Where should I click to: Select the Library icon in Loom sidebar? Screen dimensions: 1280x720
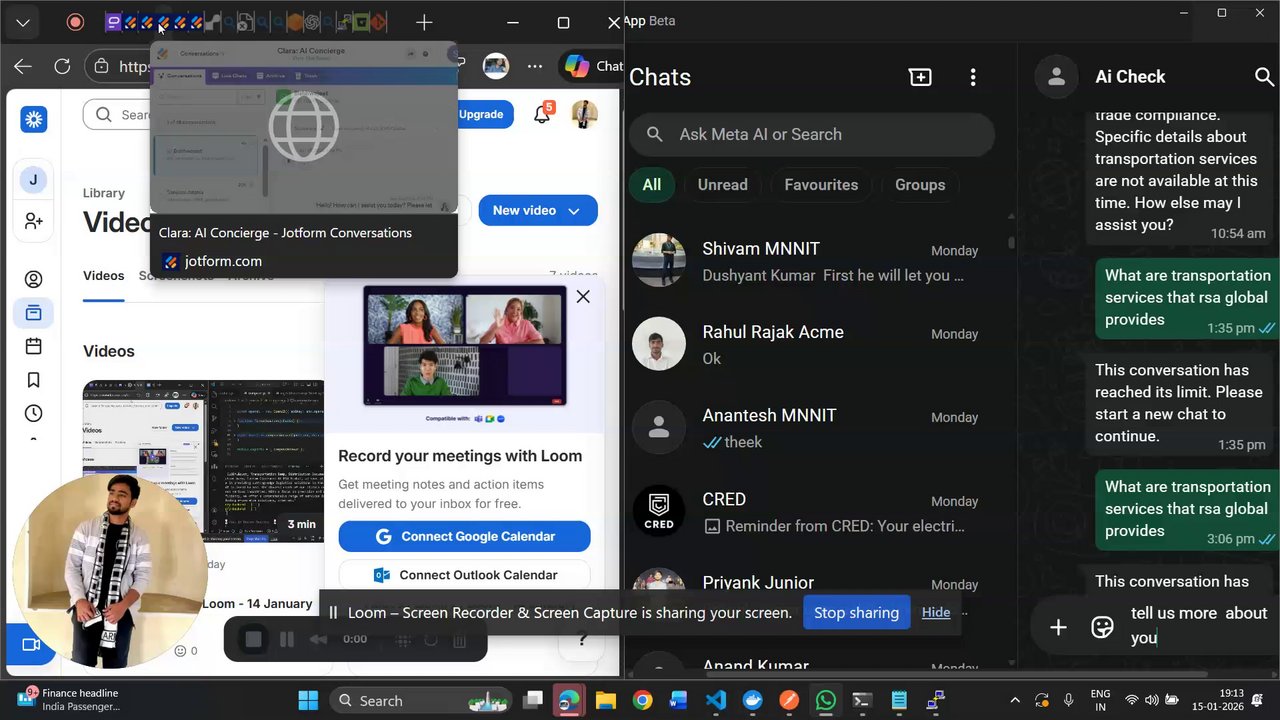(33, 313)
